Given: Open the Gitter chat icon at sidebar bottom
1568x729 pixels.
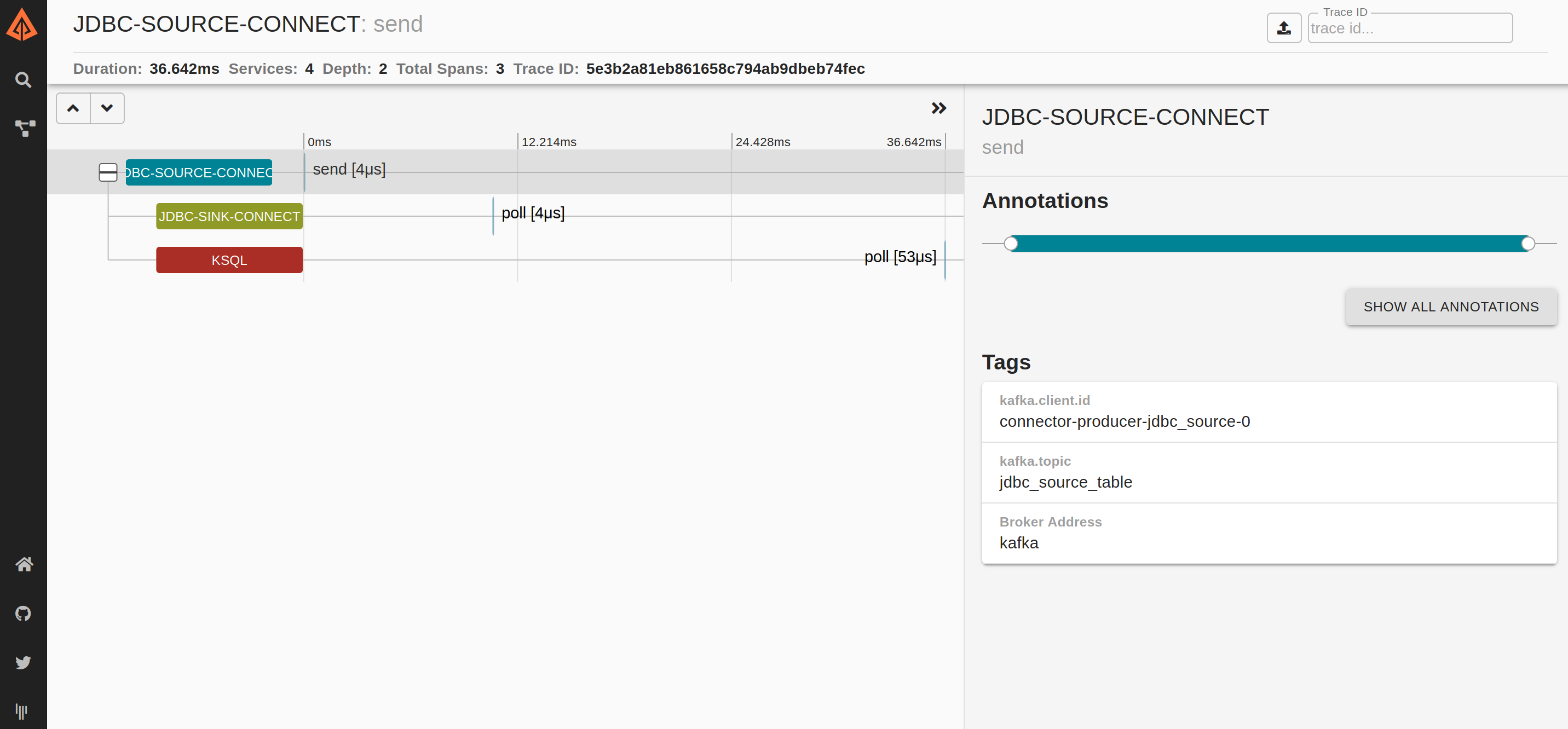Looking at the screenshot, I should point(22,711).
